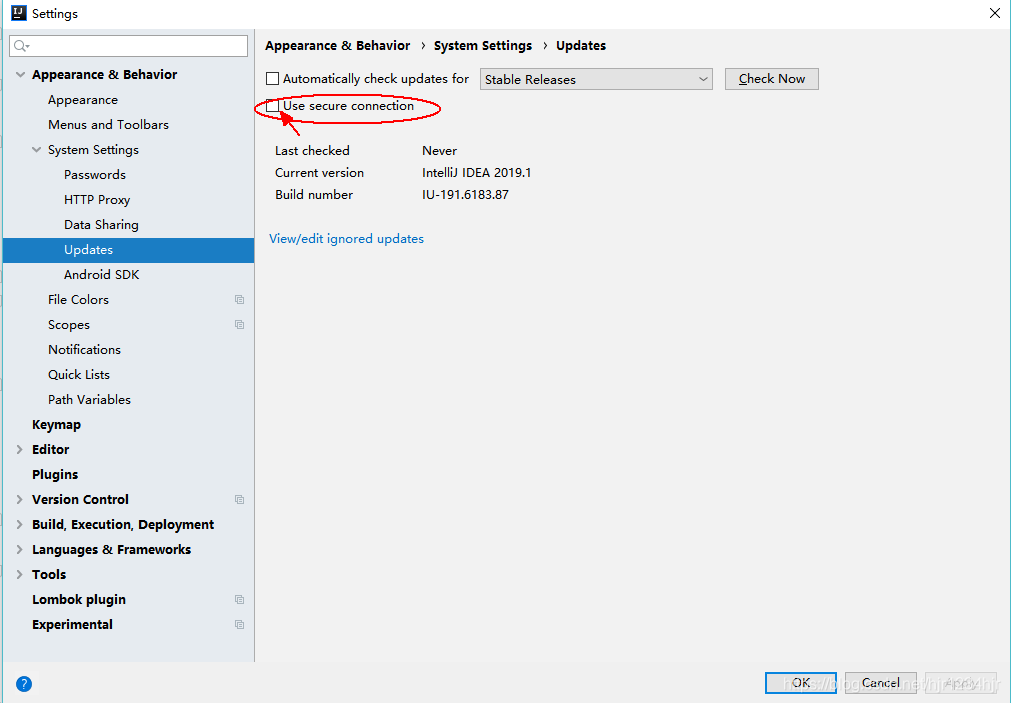Click the project-level icon beside File Colors

coord(239,300)
